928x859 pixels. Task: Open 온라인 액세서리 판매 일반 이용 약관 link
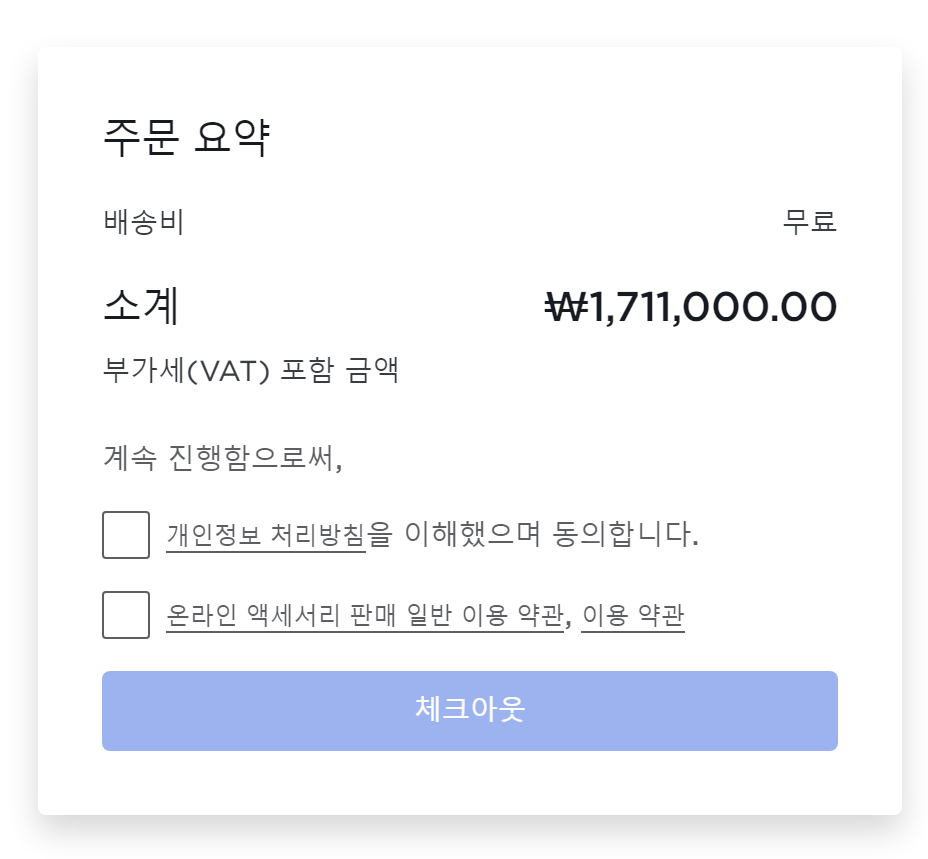[364, 616]
